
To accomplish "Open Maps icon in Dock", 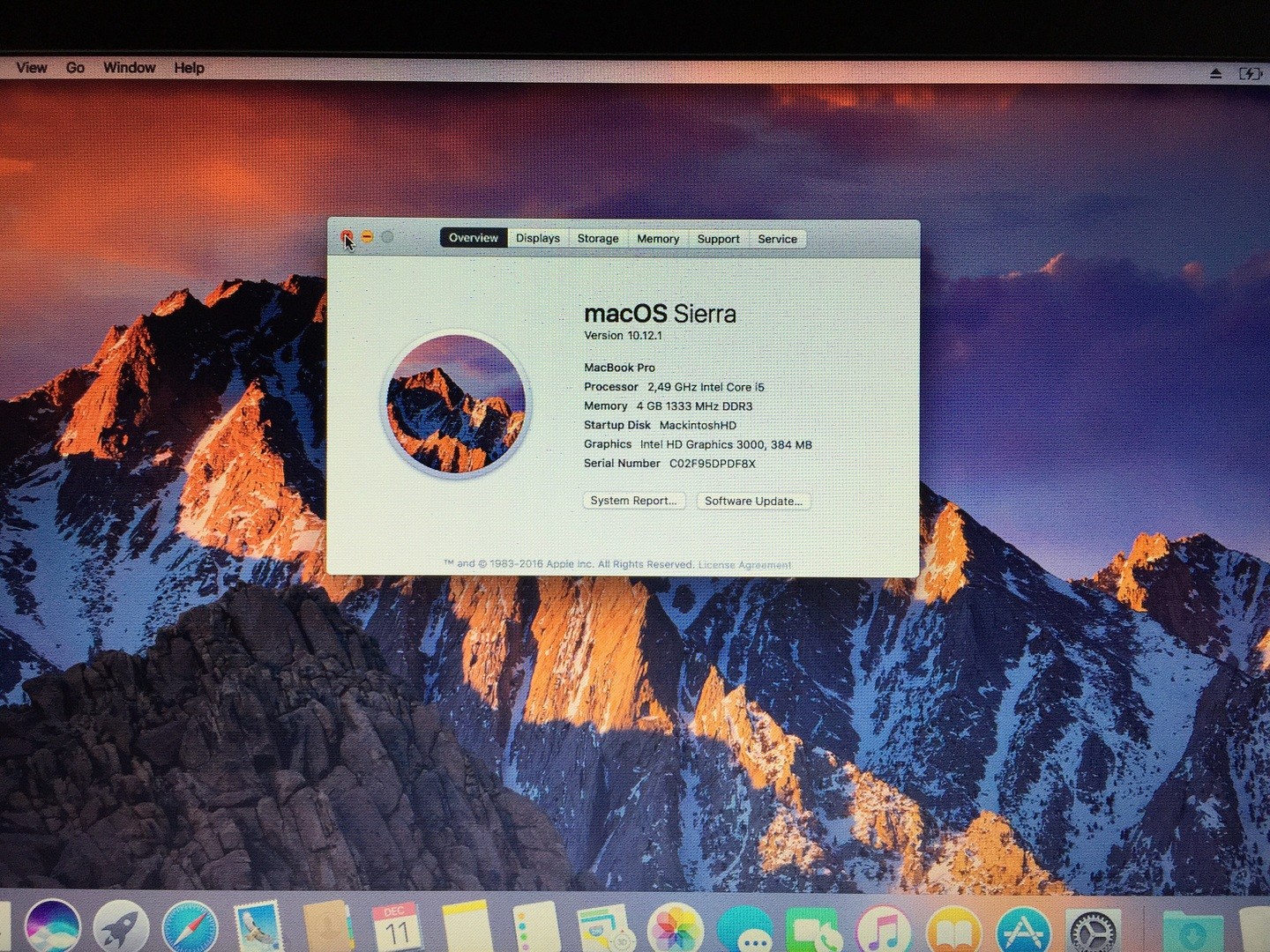I will point(604,928).
